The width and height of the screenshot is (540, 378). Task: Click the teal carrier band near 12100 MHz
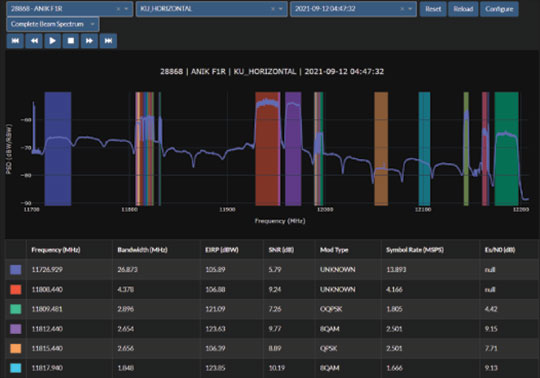tap(424, 149)
